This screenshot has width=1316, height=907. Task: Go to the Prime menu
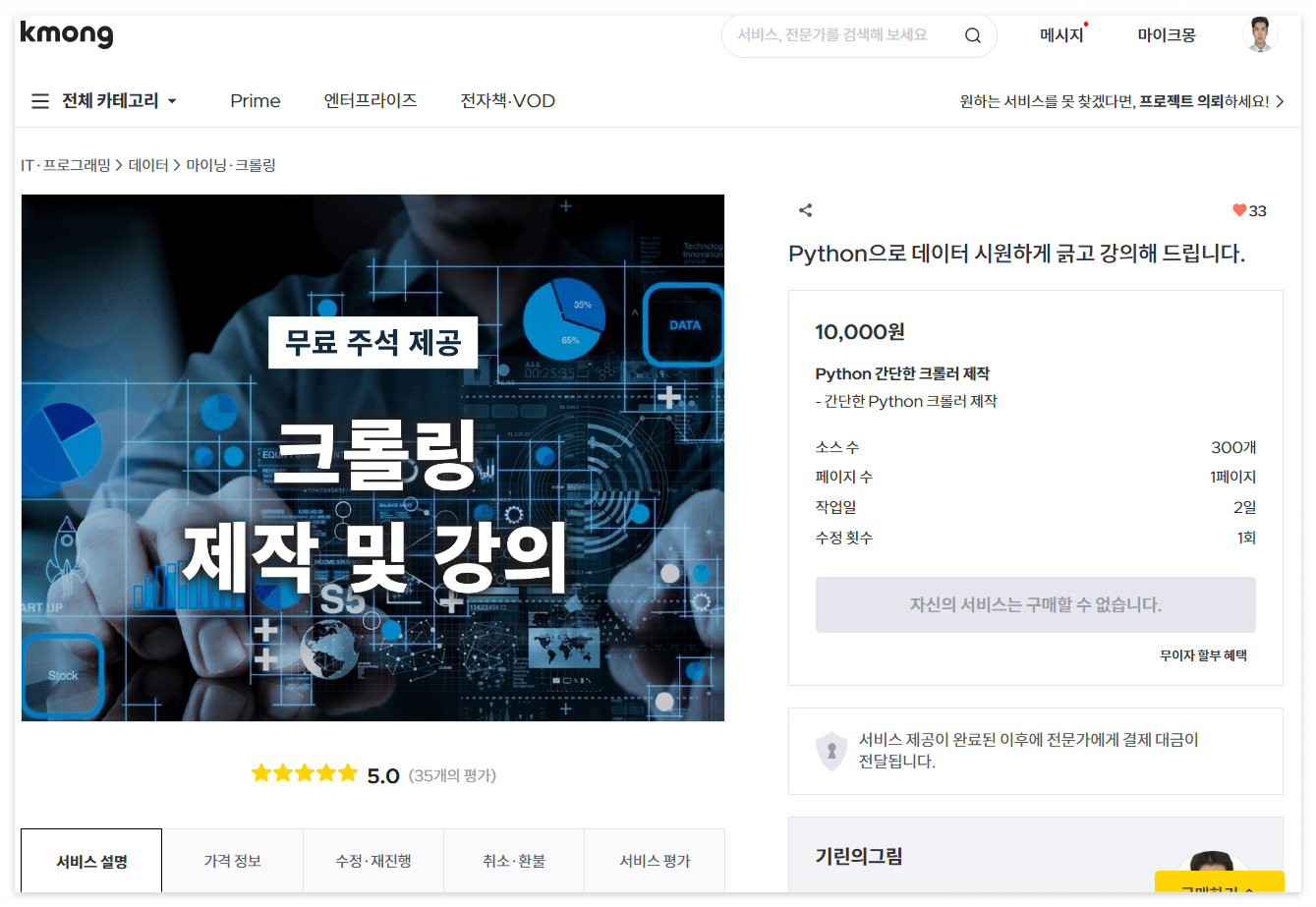click(x=256, y=101)
